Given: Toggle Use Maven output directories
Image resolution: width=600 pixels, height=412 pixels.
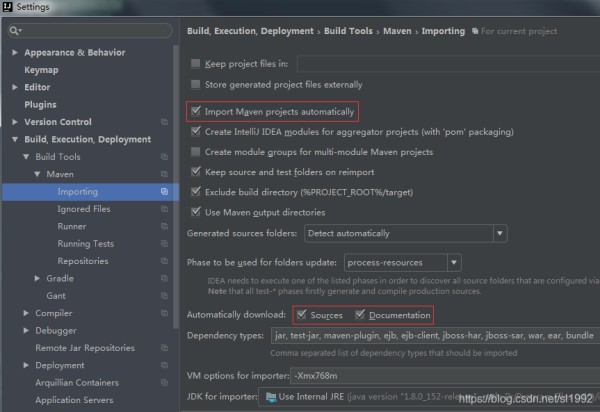Looking at the screenshot, I should click(196, 212).
